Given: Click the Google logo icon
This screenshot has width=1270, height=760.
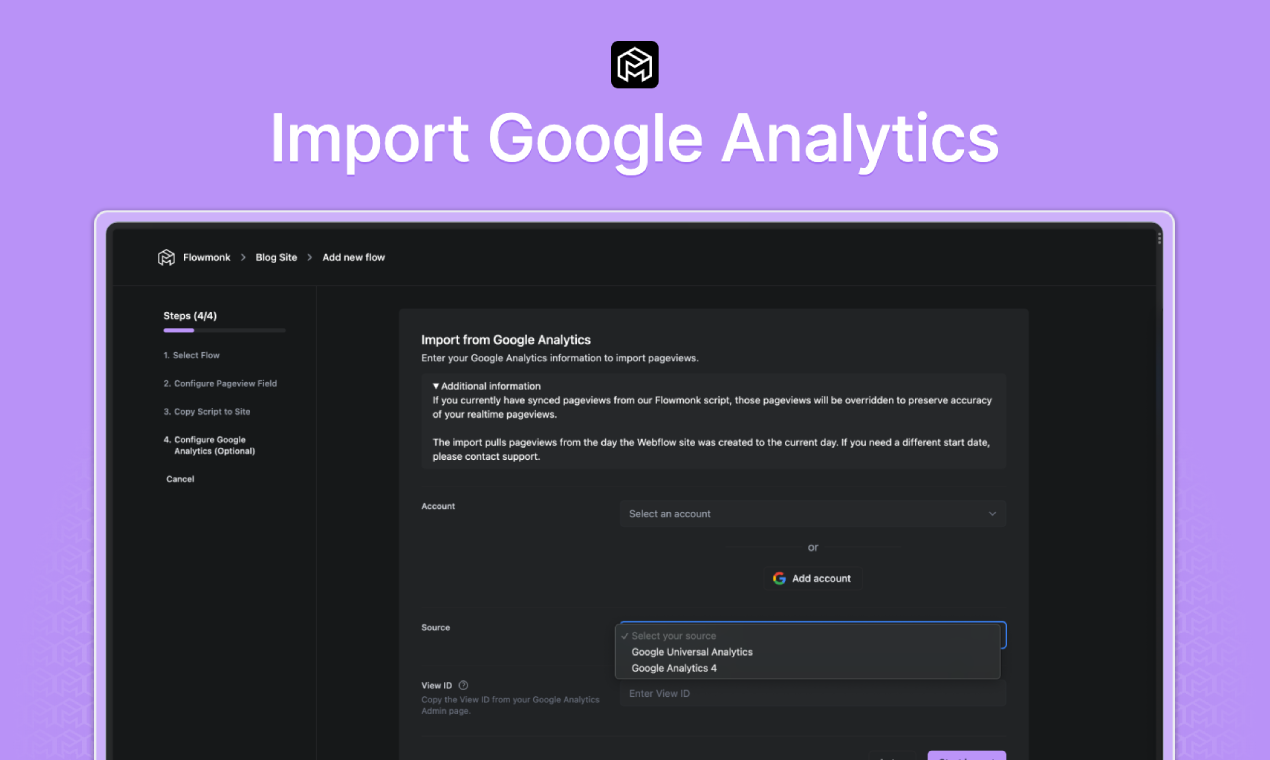Looking at the screenshot, I should (779, 578).
